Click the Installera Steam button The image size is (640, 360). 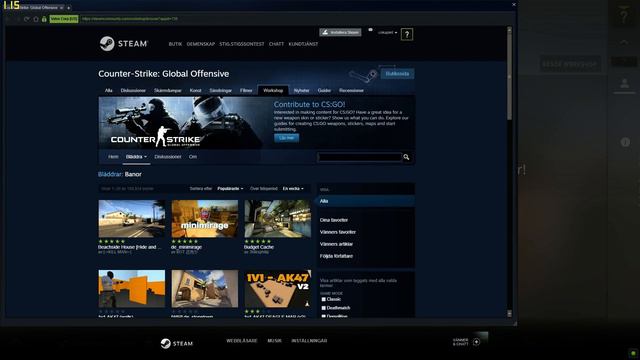pos(340,32)
